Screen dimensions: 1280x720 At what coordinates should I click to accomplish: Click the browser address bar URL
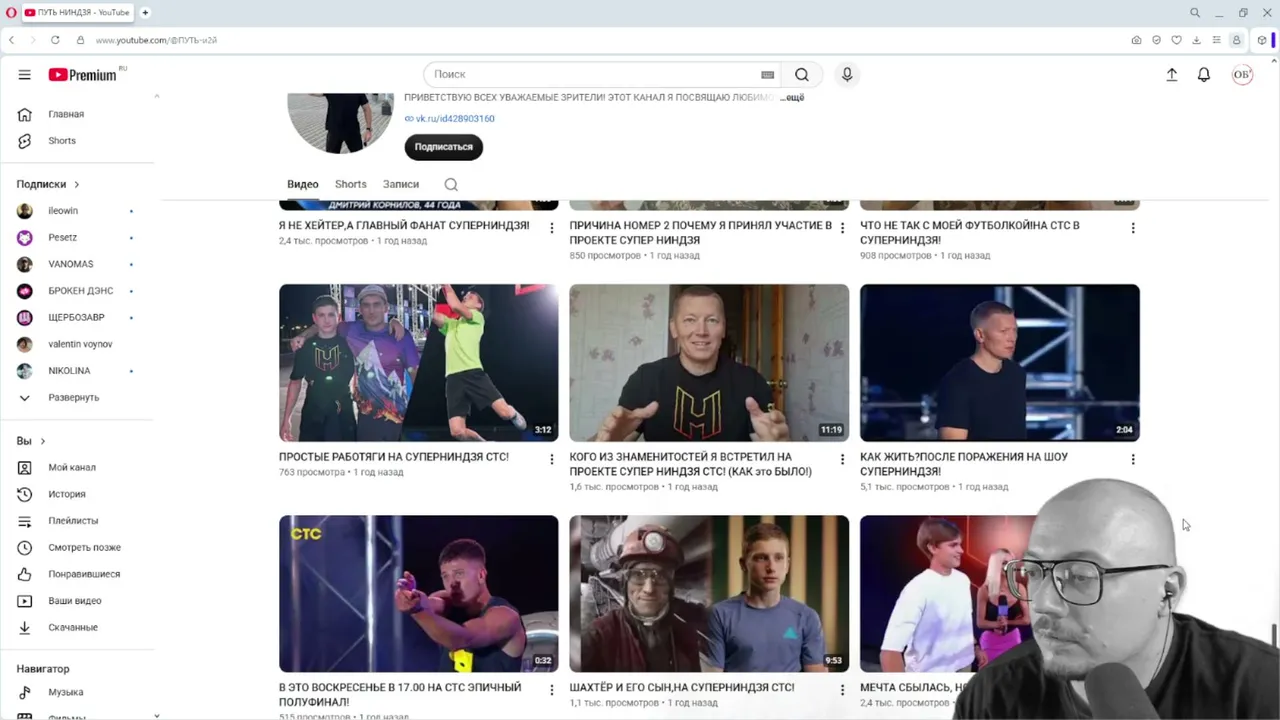[156, 40]
